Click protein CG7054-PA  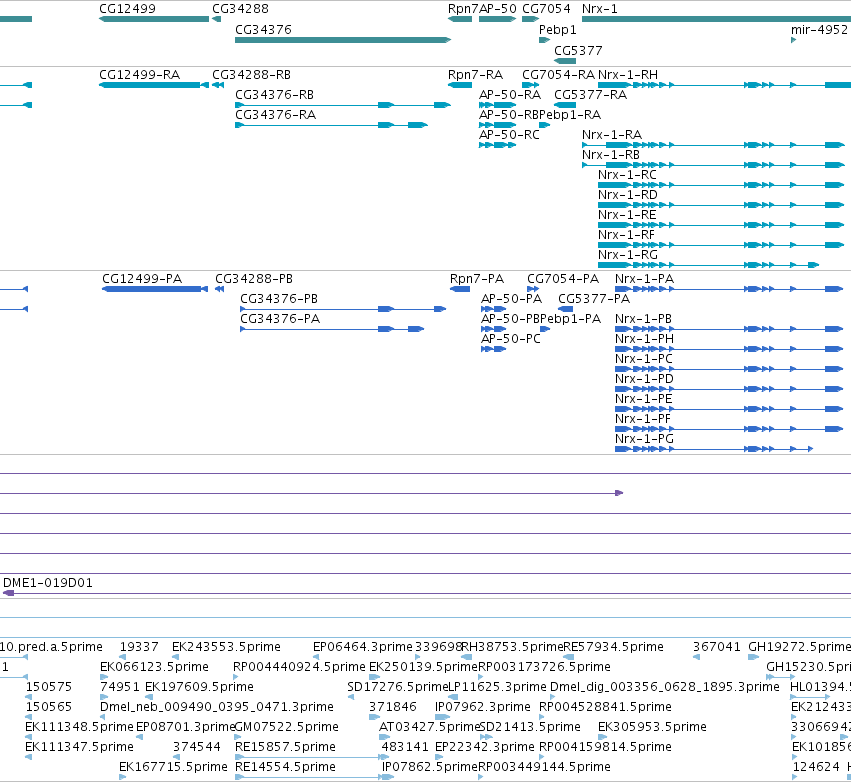tap(563, 278)
